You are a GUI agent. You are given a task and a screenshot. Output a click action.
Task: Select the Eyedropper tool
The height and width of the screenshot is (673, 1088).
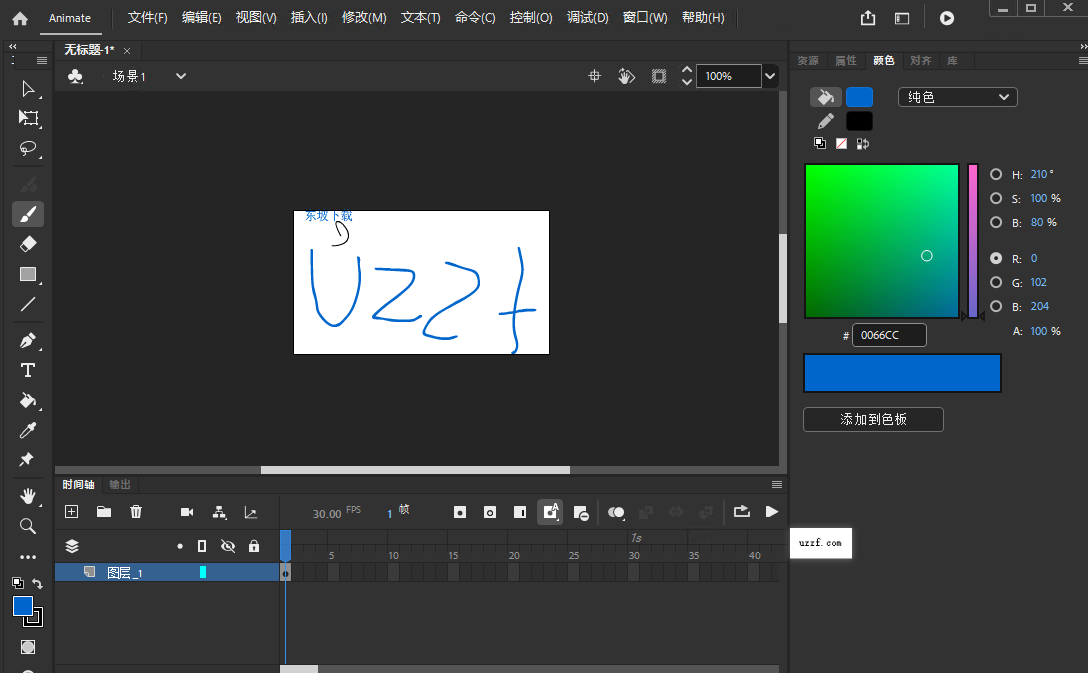pyautogui.click(x=28, y=430)
